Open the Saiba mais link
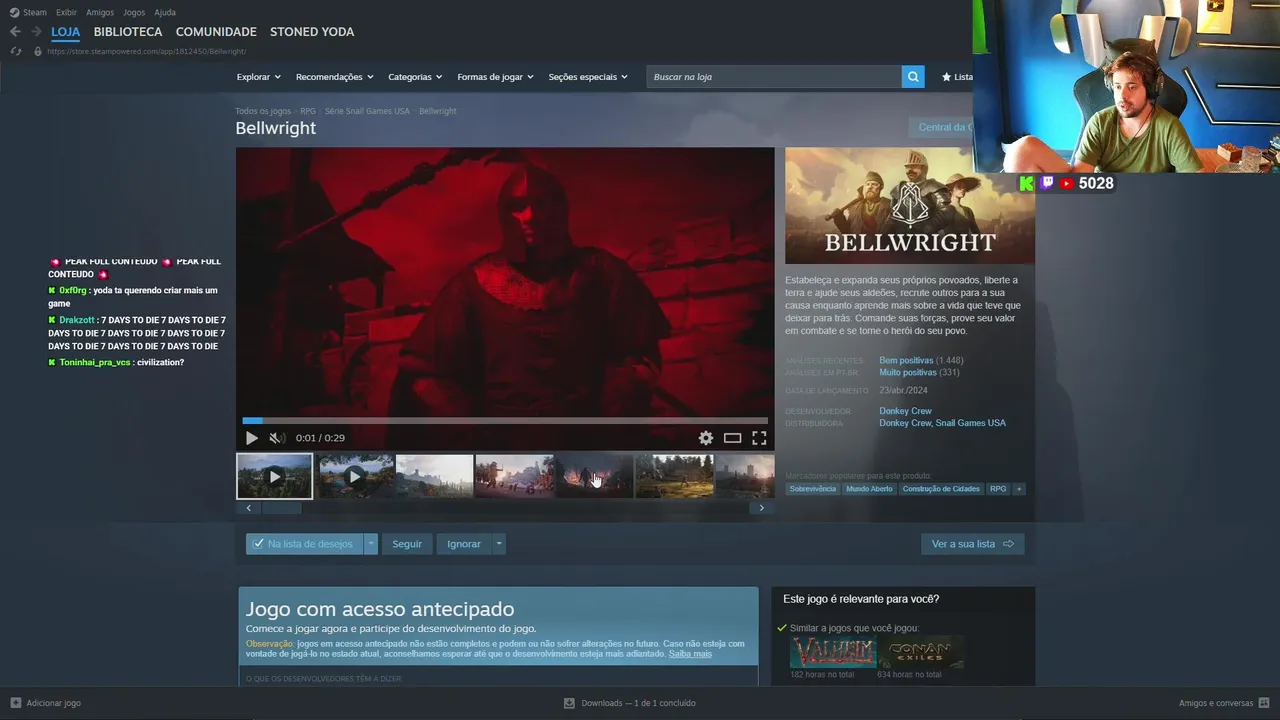 click(x=690, y=654)
